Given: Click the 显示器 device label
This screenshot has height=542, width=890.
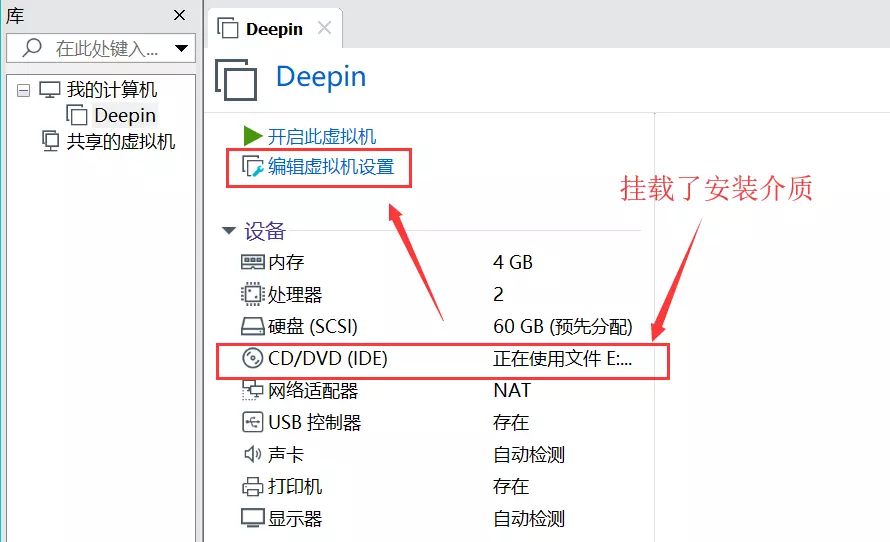Looking at the screenshot, I should tap(295, 519).
